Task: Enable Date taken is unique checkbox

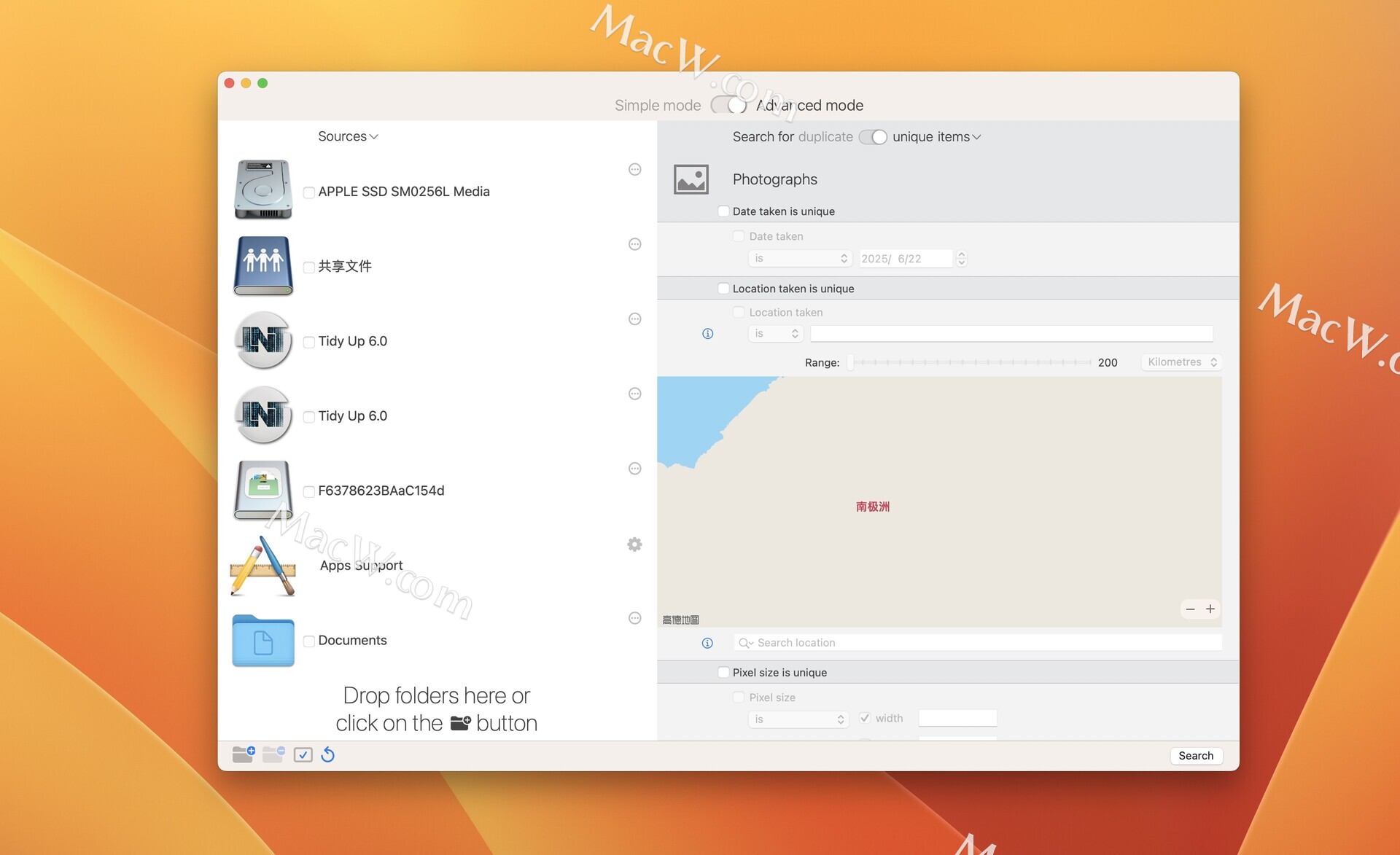Action: pyautogui.click(x=723, y=211)
